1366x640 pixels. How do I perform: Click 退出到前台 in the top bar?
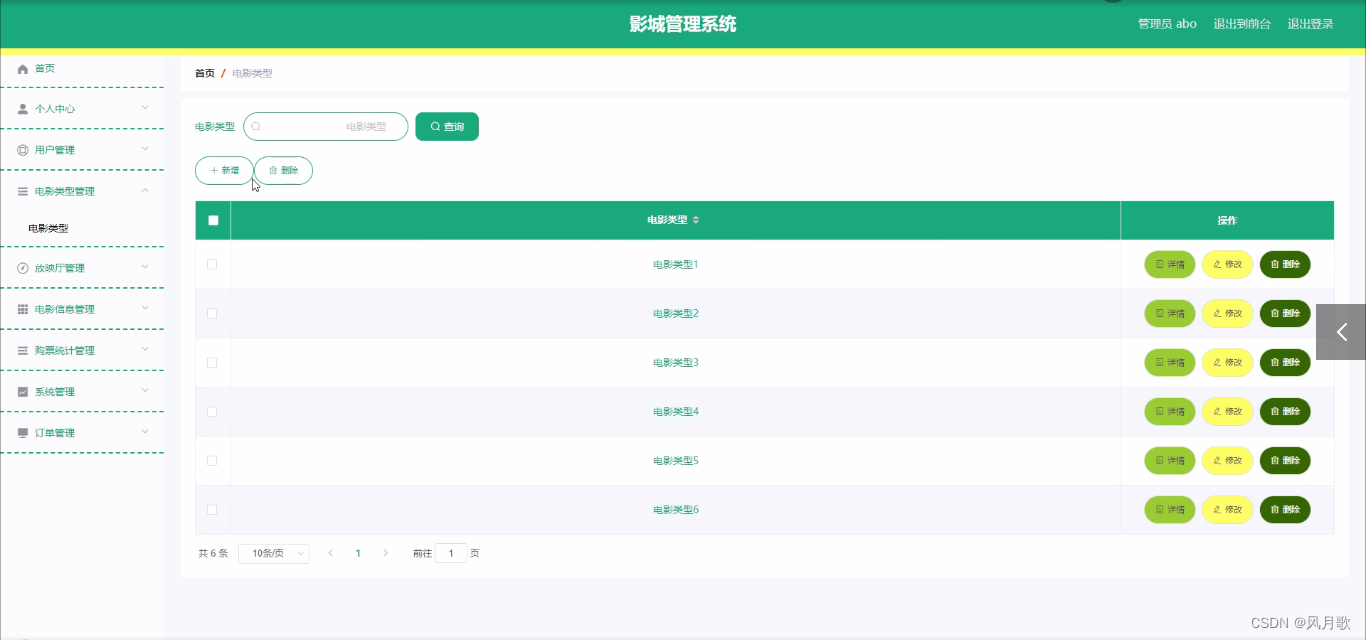coord(1242,24)
